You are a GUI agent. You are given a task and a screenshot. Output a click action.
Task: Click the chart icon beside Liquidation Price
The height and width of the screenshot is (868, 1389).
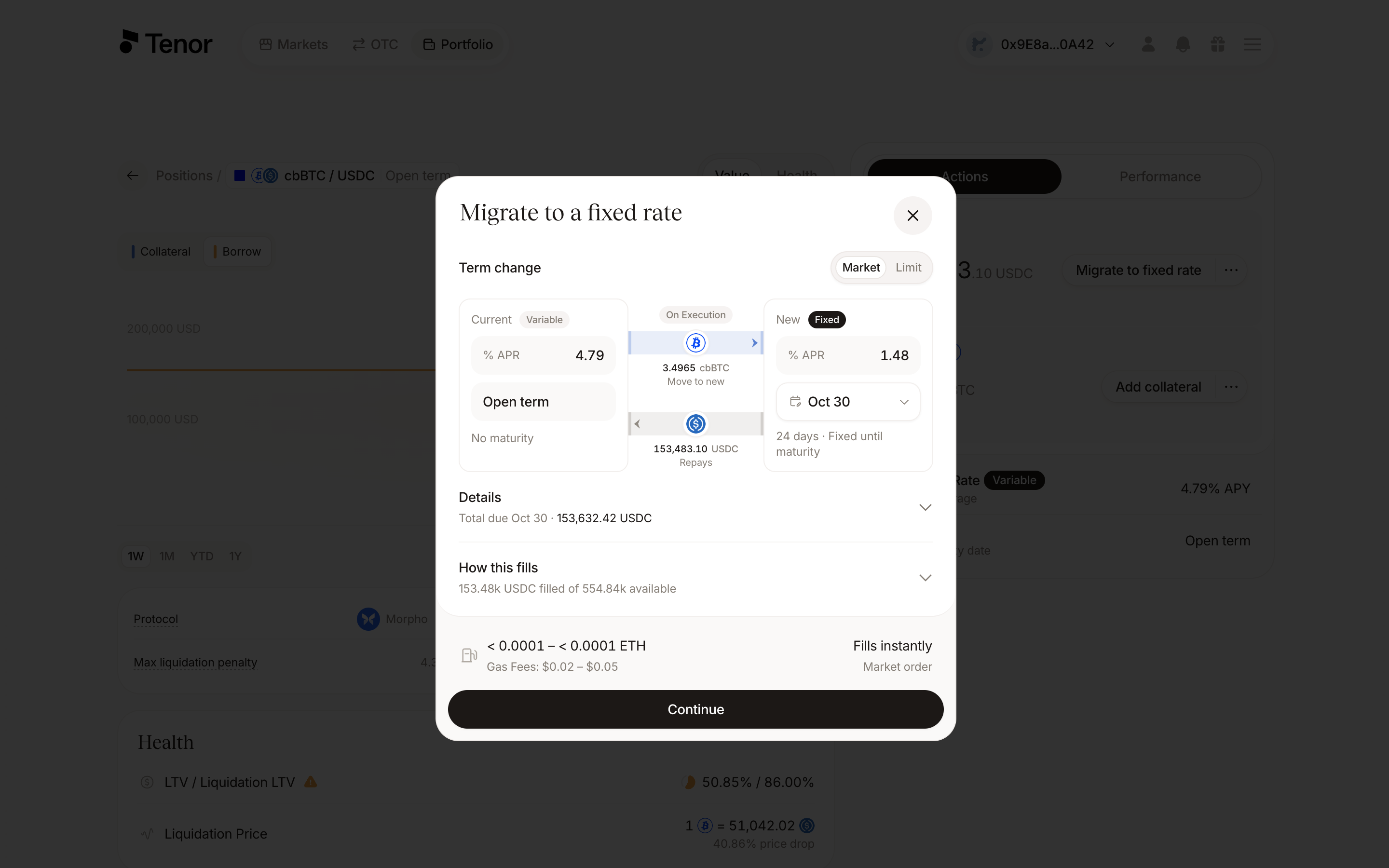(x=147, y=834)
